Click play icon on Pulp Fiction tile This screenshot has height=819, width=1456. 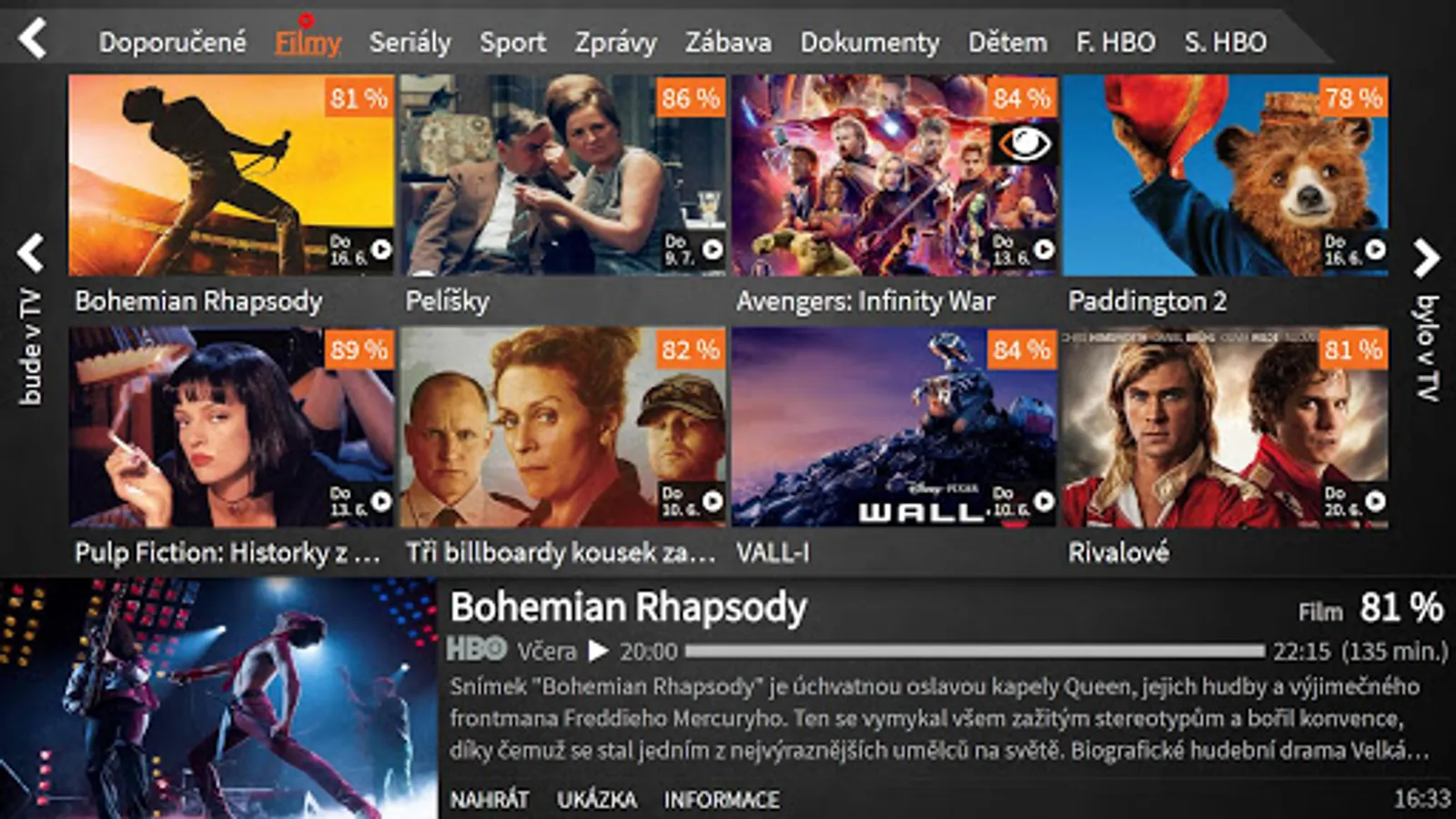click(x=381, y=500)
